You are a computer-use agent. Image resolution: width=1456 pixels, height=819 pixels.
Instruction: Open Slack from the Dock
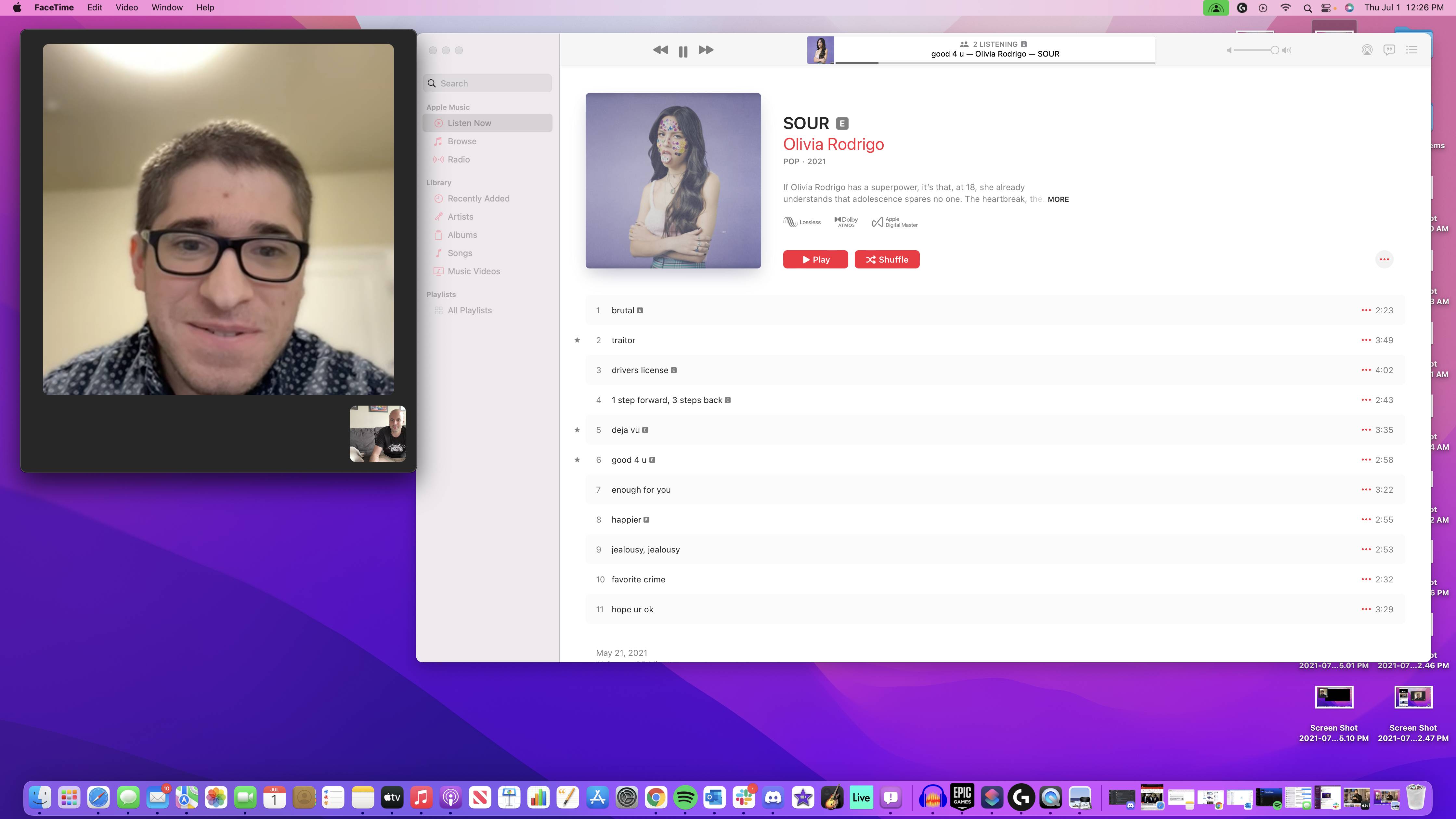coord(744,798)
